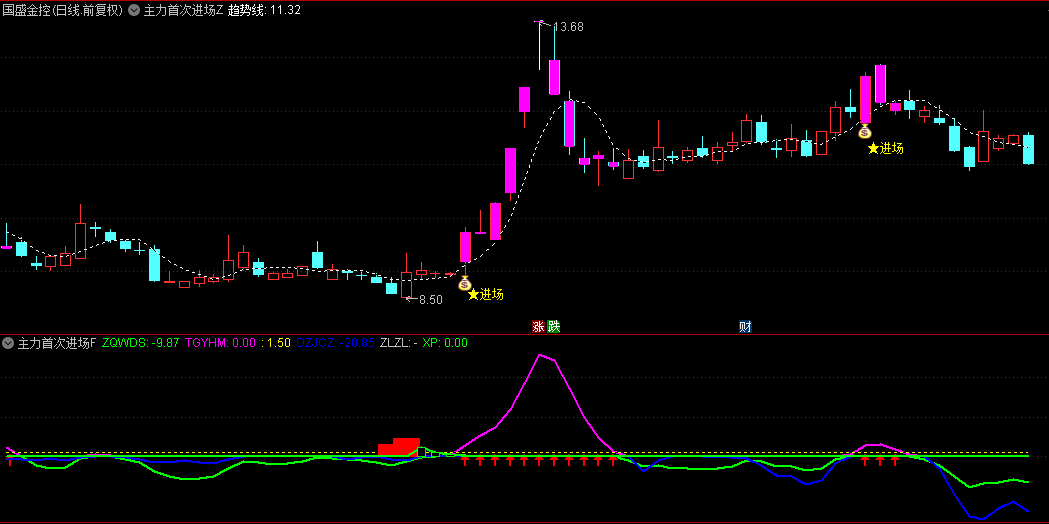Click the TGYHM indicator value label
1049x524 pixels.
tap(221, 343)
